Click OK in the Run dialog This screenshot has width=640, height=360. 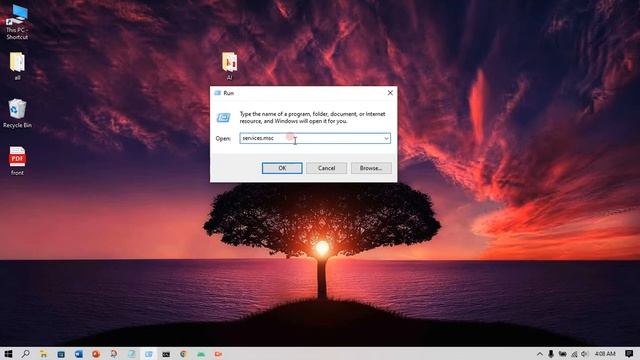coord(282,168)
